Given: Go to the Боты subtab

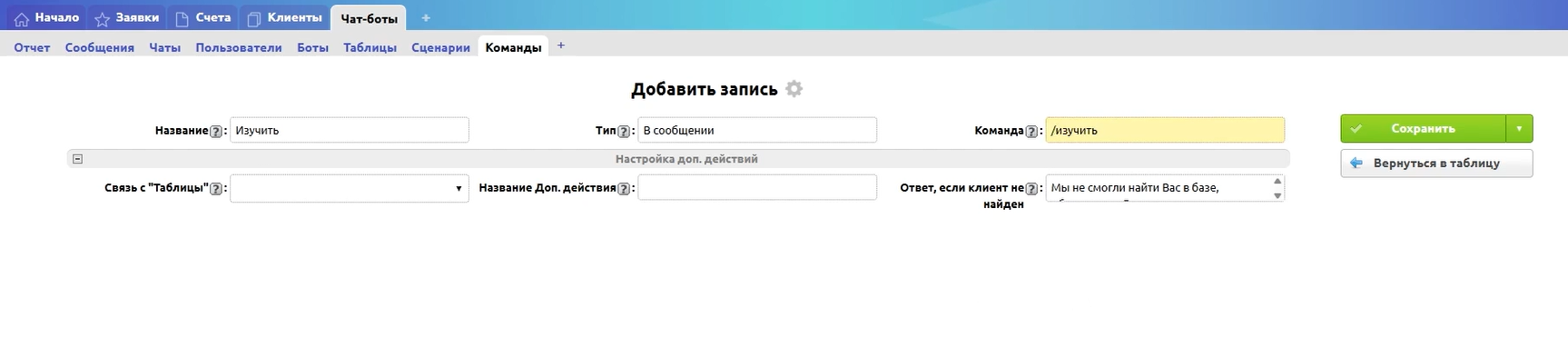Looking at the screenshot, I should 312,47.
